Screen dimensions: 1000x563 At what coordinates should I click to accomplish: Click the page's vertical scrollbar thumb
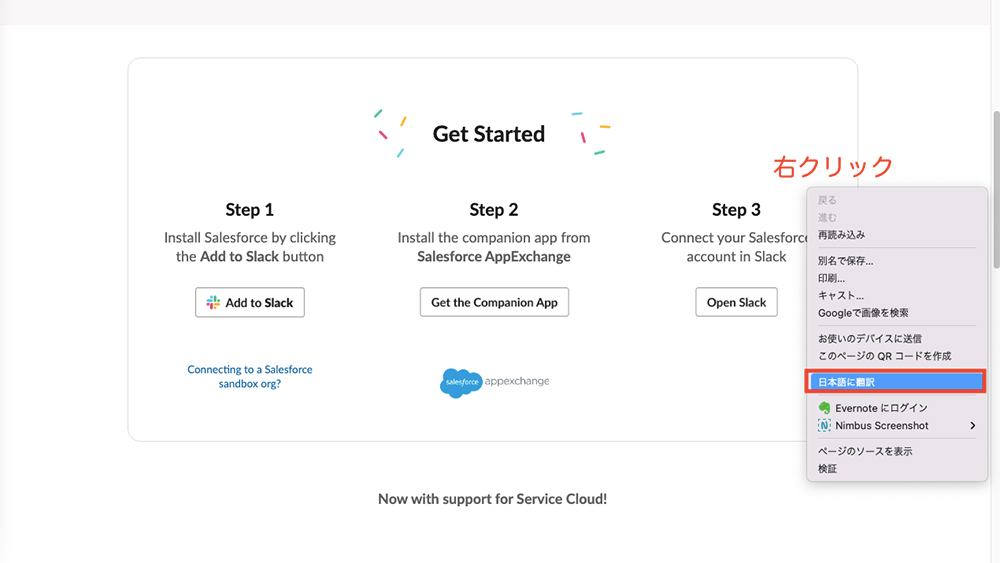pos(996,189)
